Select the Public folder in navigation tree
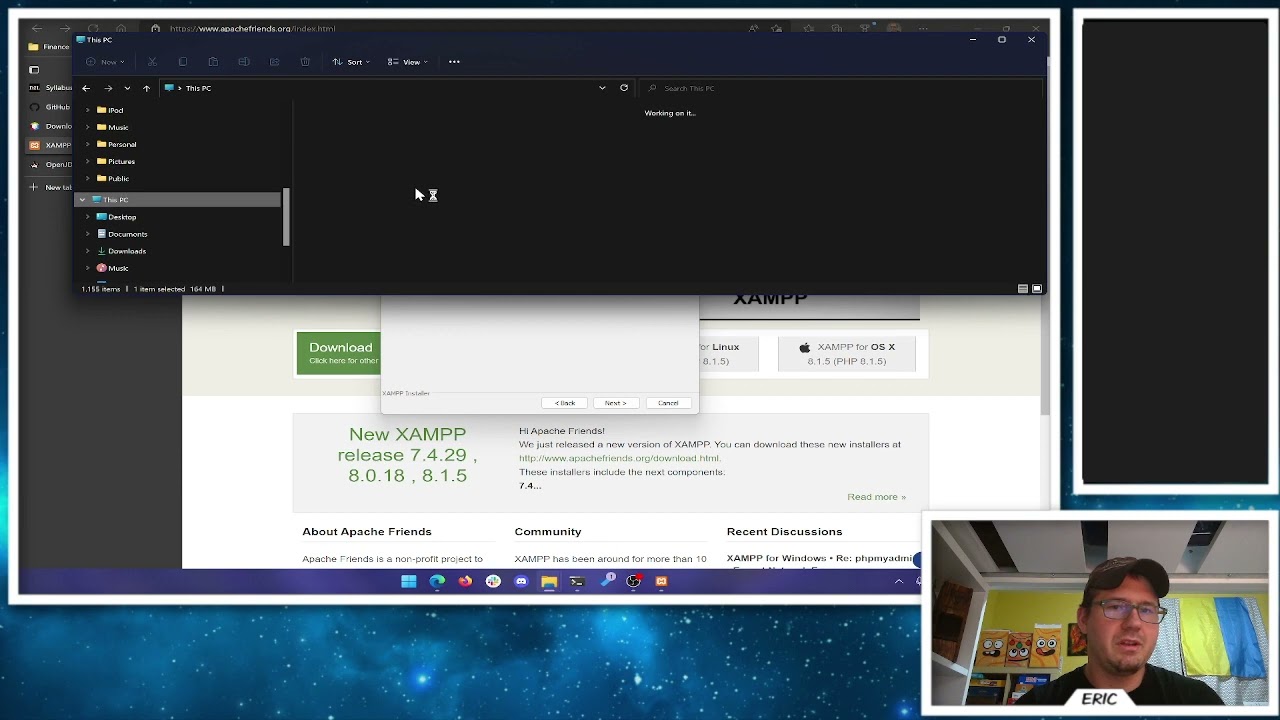Viewport: 1280px width, 720px height. click(x=113, y=178)
